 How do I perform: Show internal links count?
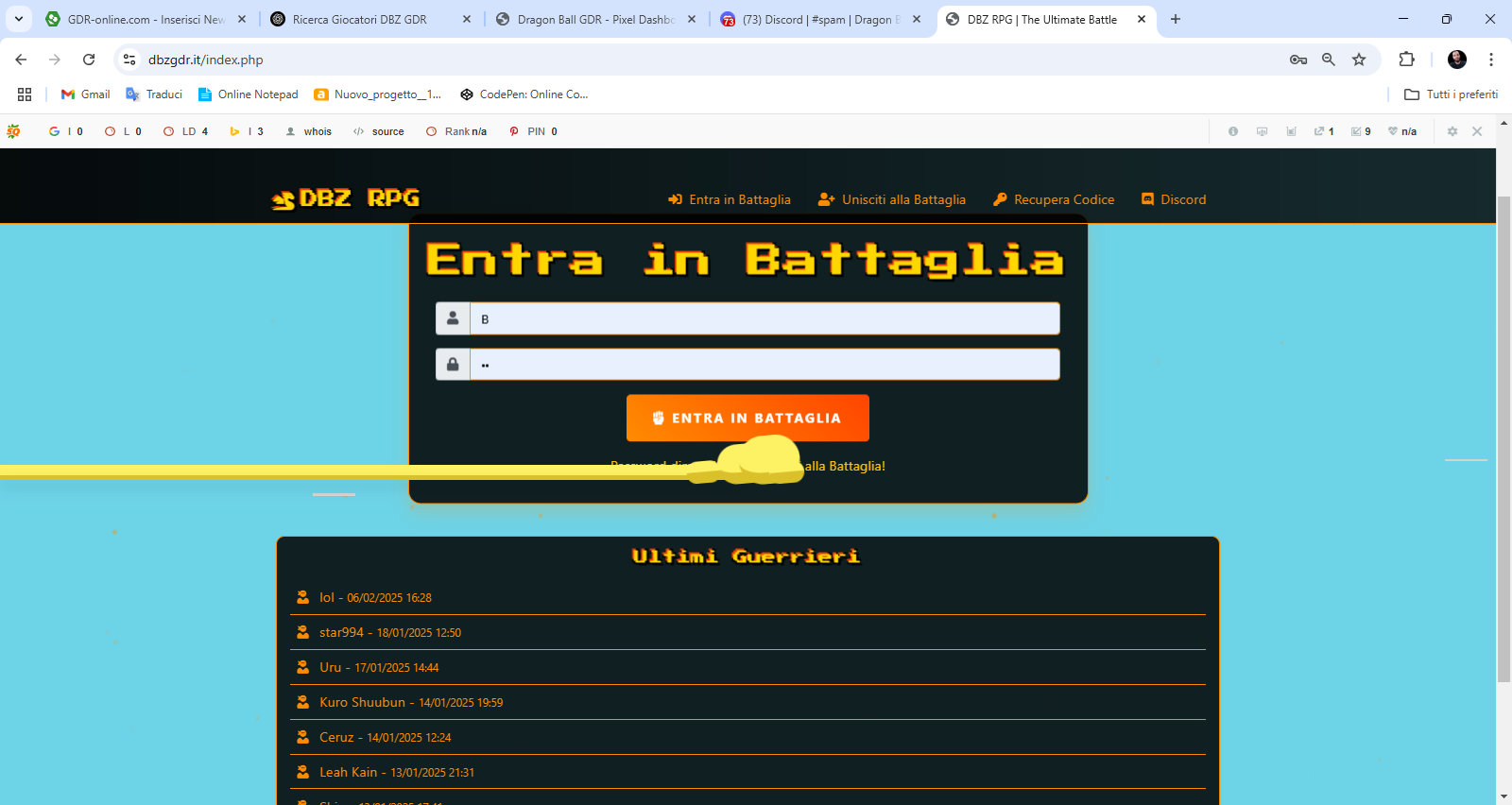pos(1361,131)
